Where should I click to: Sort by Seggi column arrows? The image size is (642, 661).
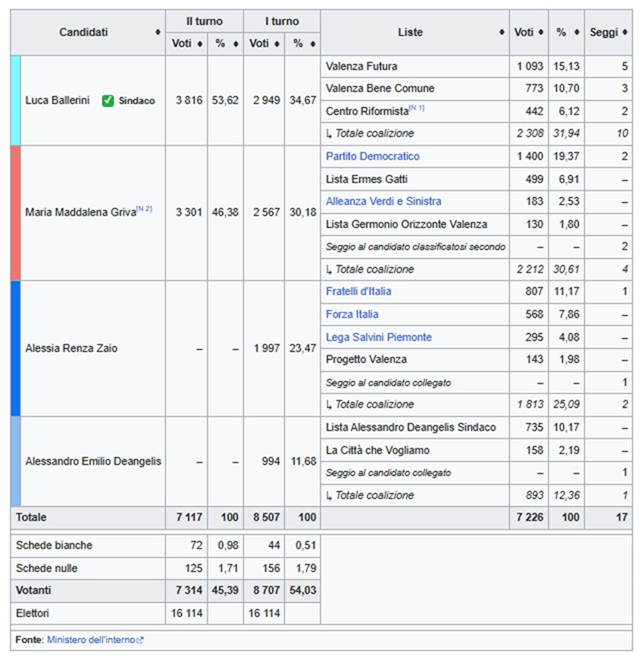tap(625, 32)
